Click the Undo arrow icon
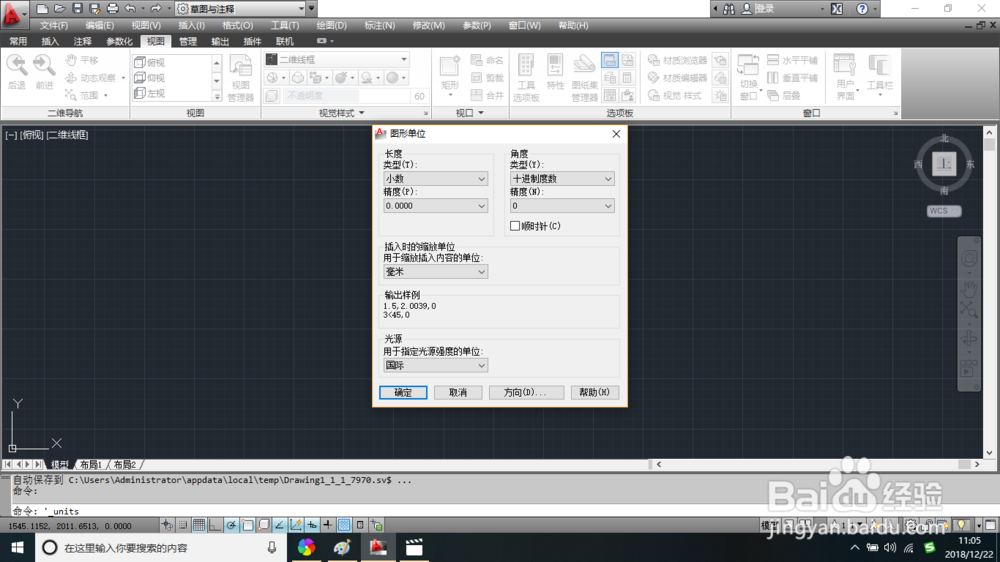This screenshot has height=562, width=1000. [130, 8]
